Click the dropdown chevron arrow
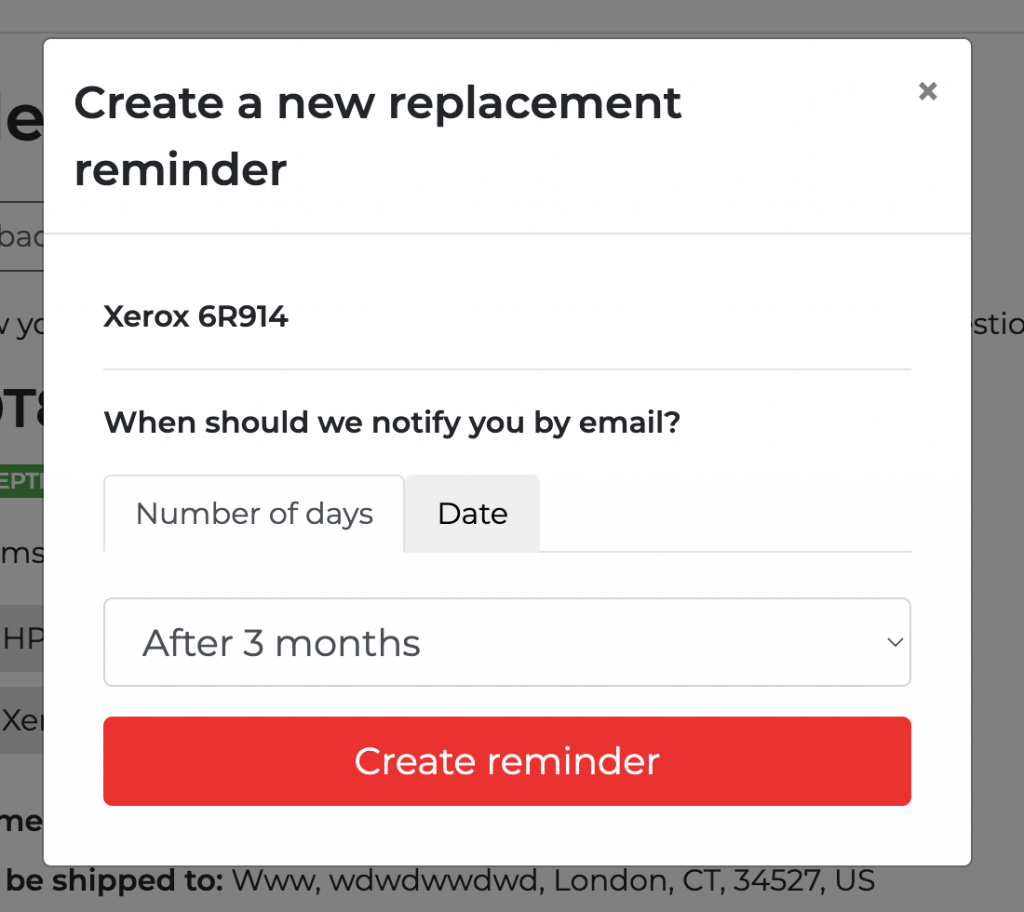 pyautogui.click(x=895, y=643)
